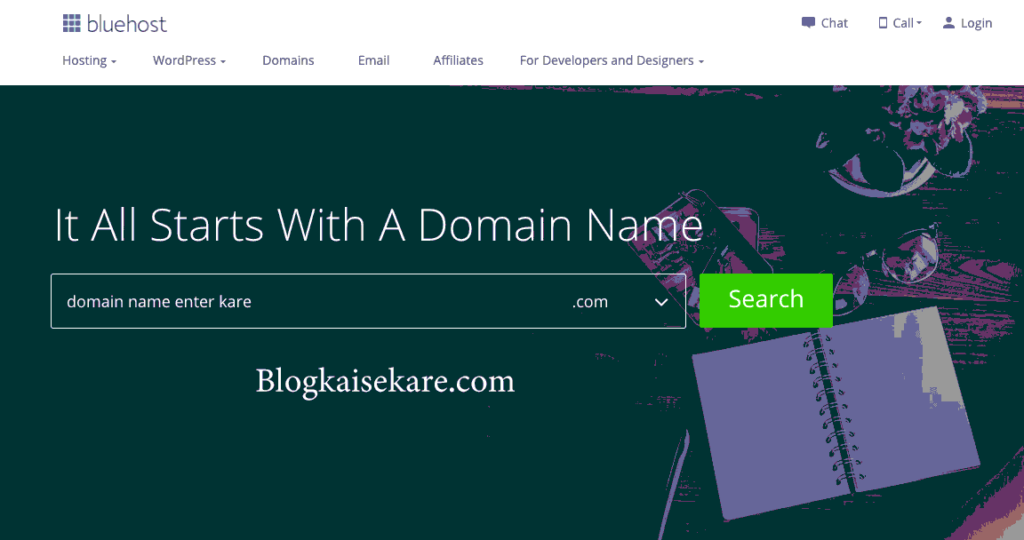Click the bluehost grid logo icon
1024x540 pixels.
pyautogui.click(x=71, y=24)
